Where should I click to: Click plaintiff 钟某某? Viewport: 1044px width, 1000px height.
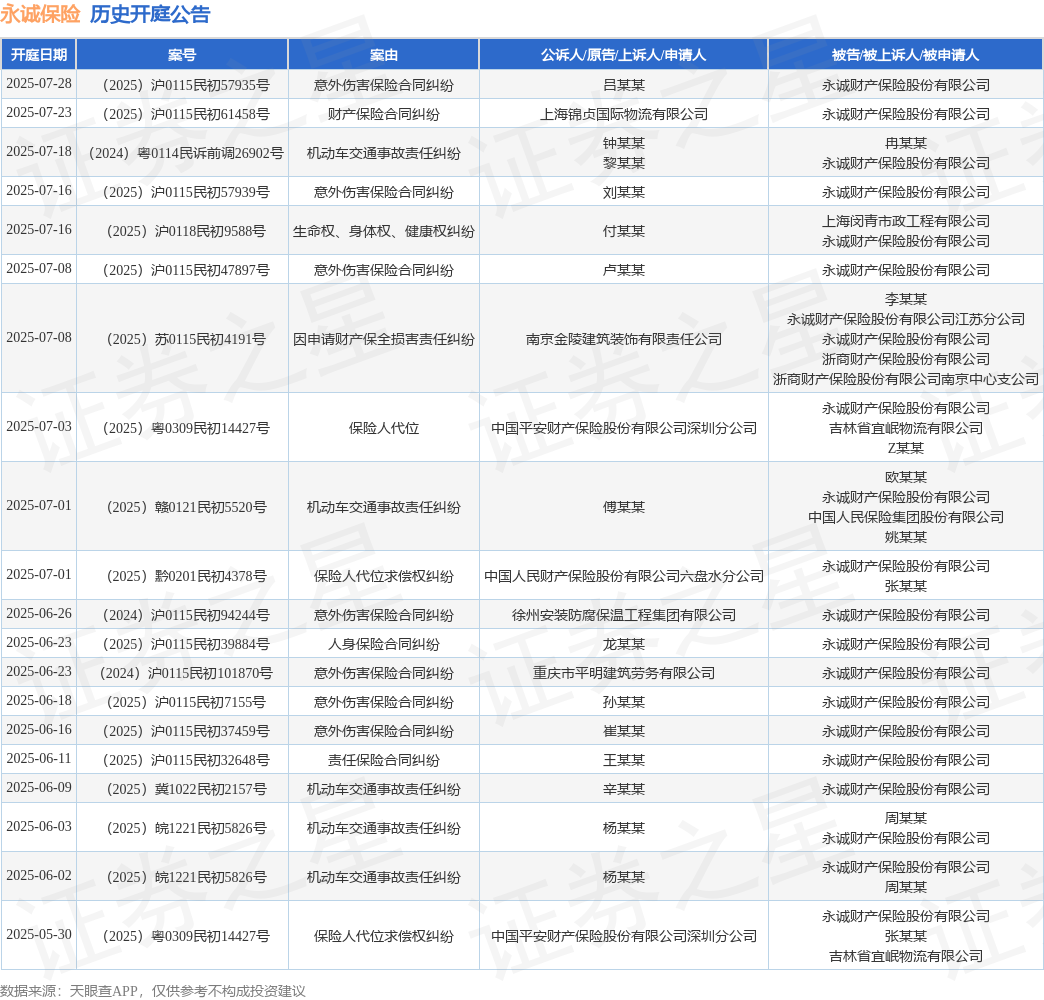pos(624,143)
